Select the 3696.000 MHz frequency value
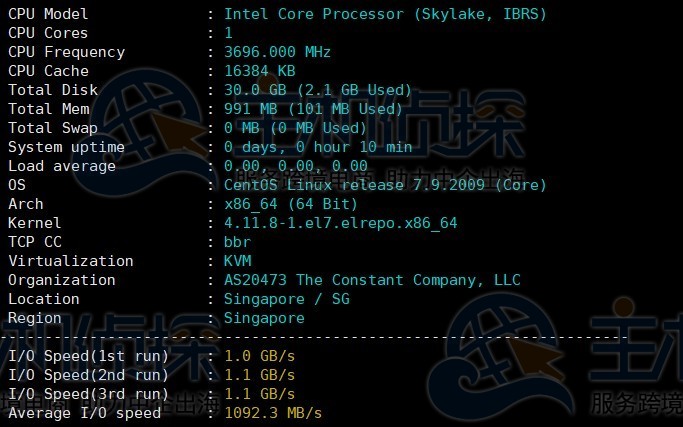This screenshot has width=683, height=427. click(277, 52)
